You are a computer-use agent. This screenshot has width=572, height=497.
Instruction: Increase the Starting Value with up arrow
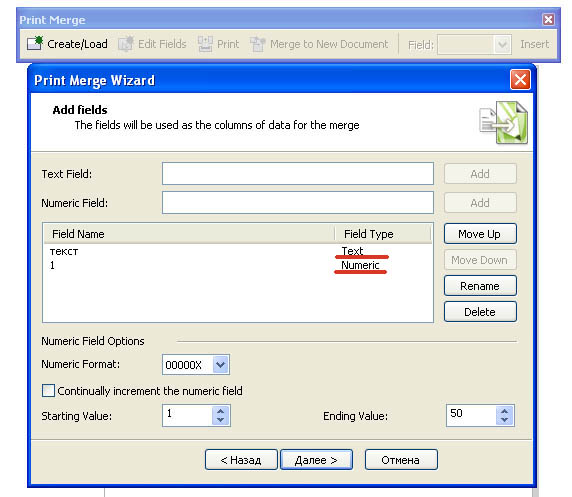(220, 411)
